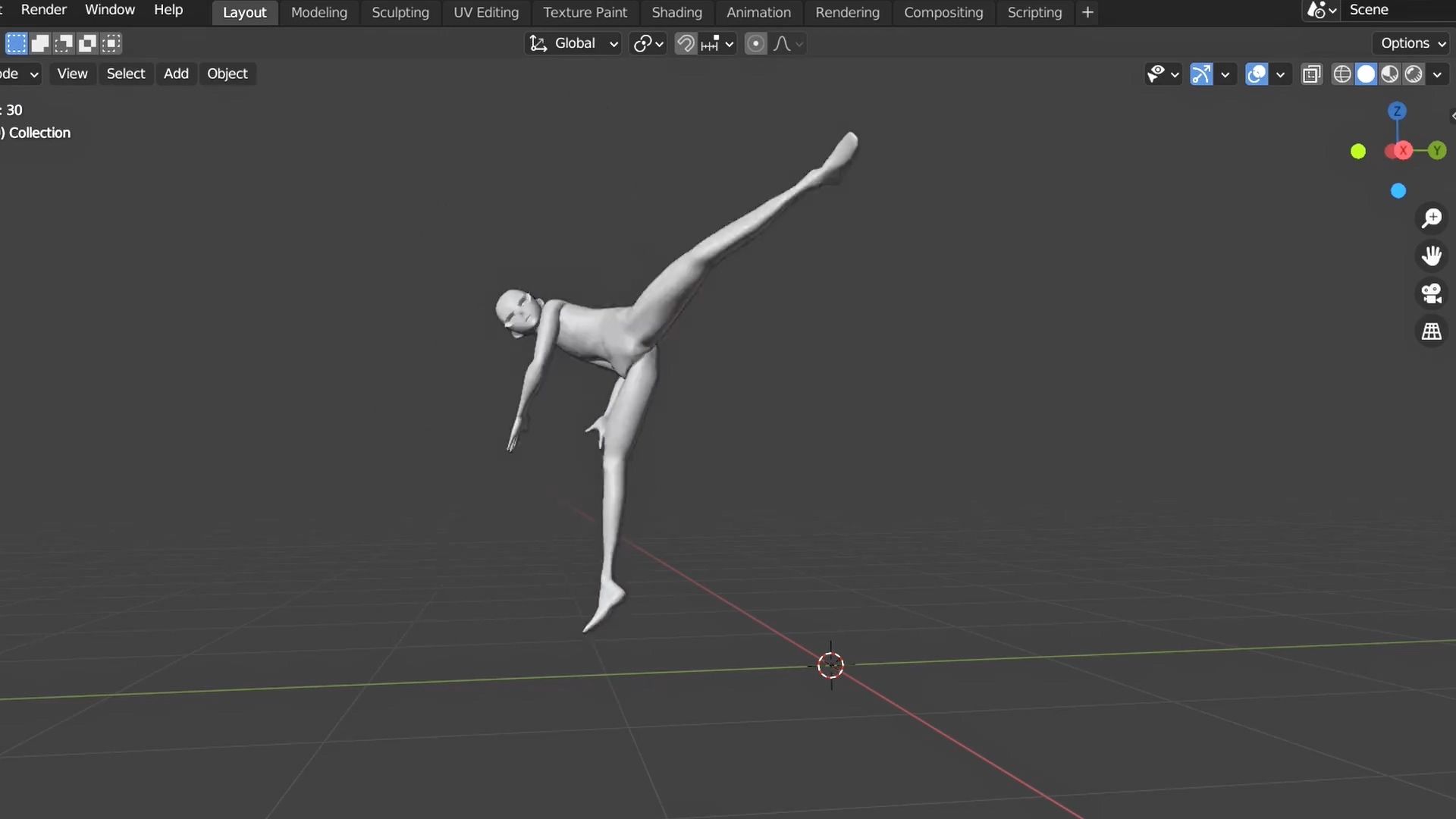The width and height of the screenshot is (1456, 819).
Task: Toggle X-Ray view
Action: pyautogui.click(x=1311, y=74)
